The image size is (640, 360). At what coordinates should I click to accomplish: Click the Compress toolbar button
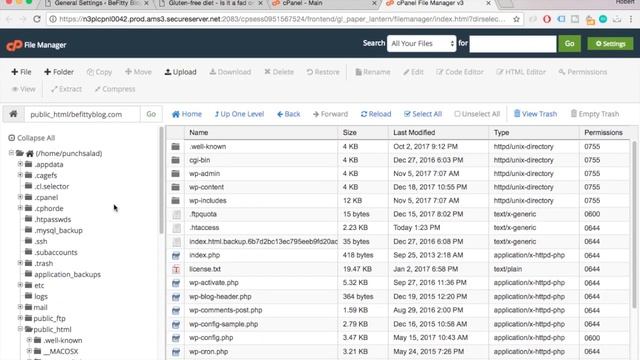click(x=115, y=89)
